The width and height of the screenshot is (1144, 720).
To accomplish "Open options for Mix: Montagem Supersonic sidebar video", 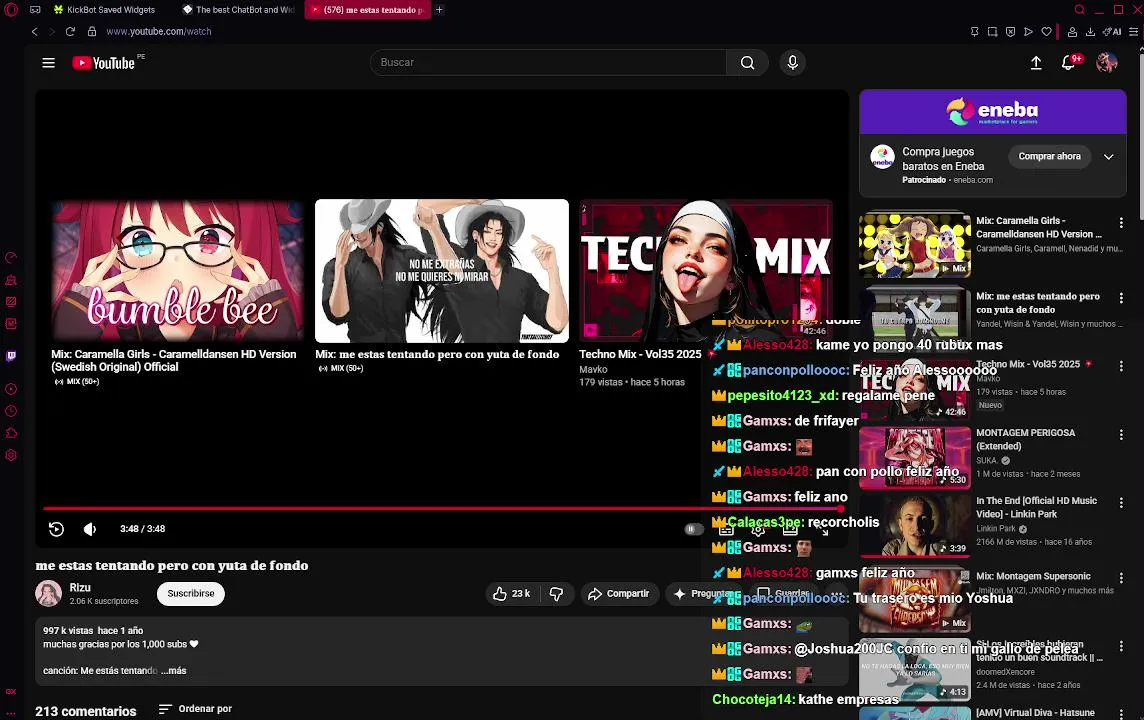I will tap(1121, 578).
